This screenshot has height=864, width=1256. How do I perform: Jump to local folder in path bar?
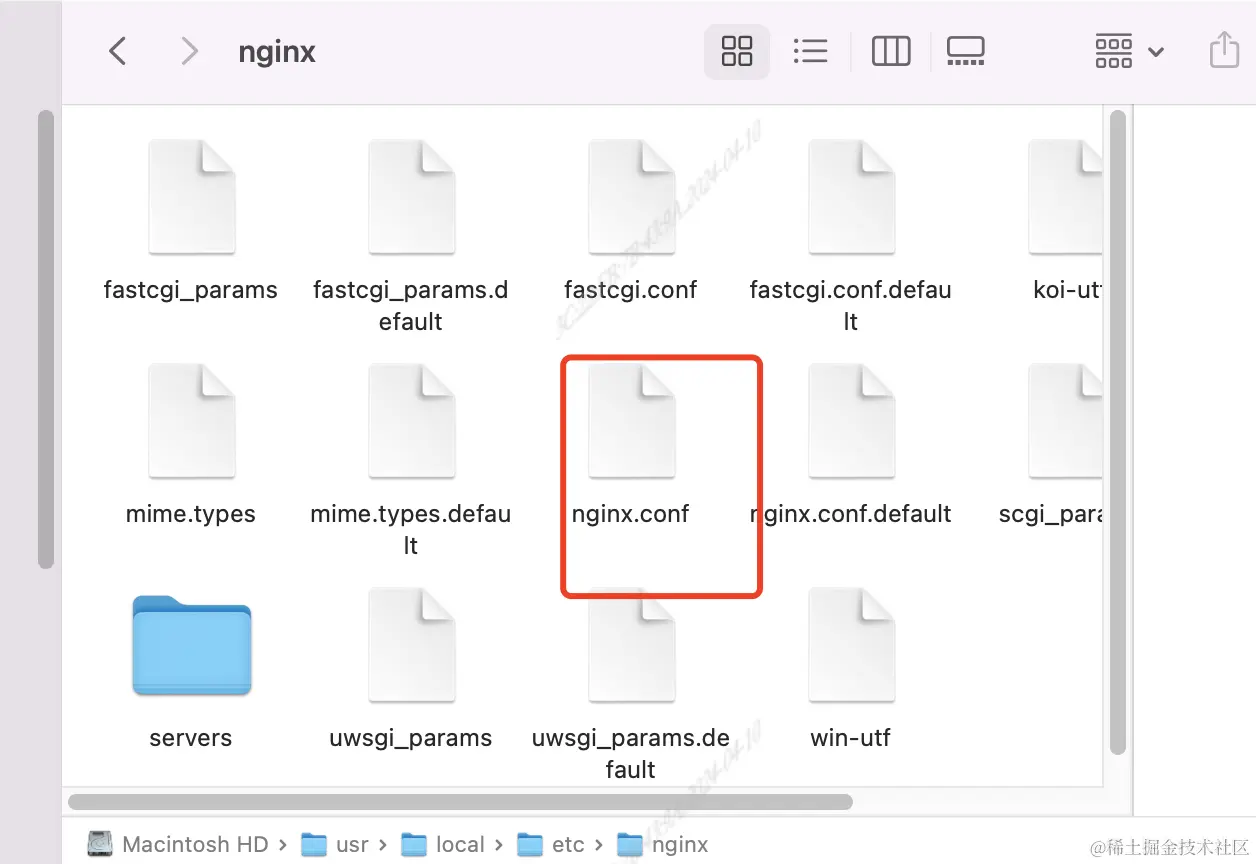click(x=443, y=845)
